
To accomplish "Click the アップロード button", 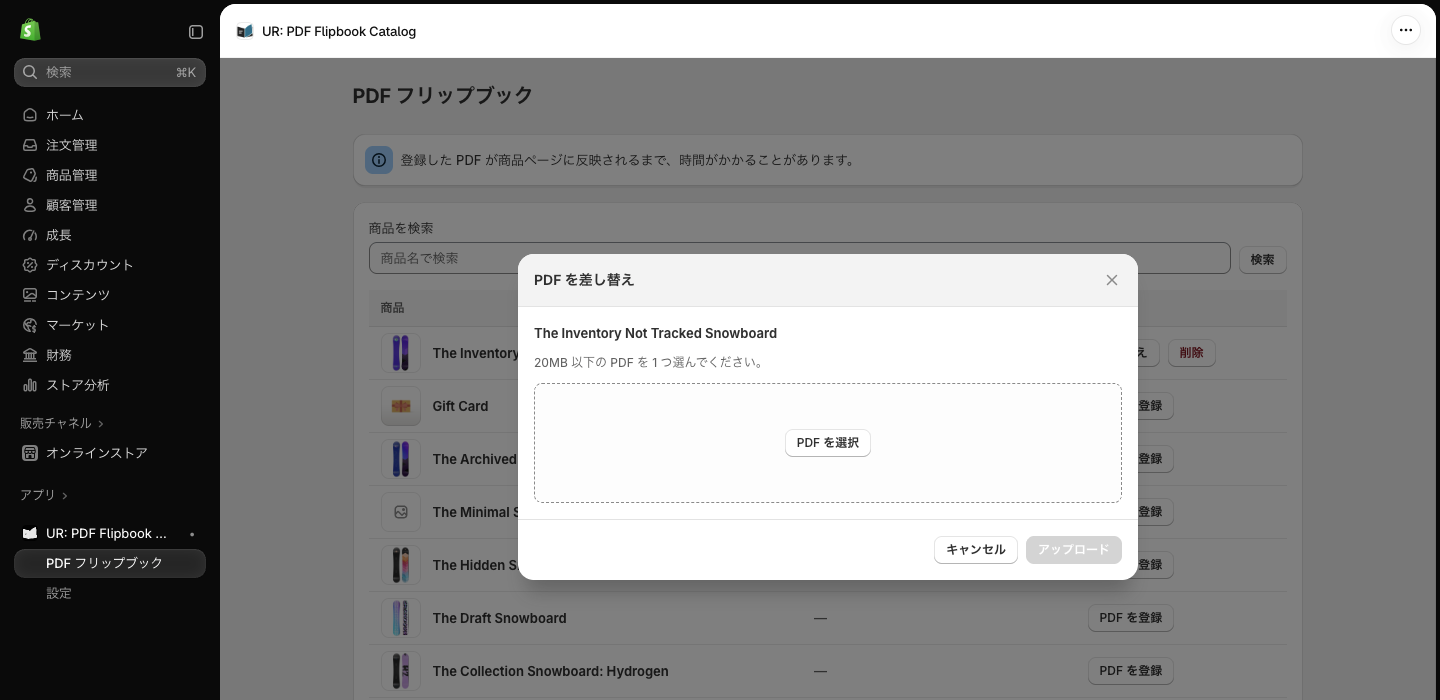I will (1074, 550).
